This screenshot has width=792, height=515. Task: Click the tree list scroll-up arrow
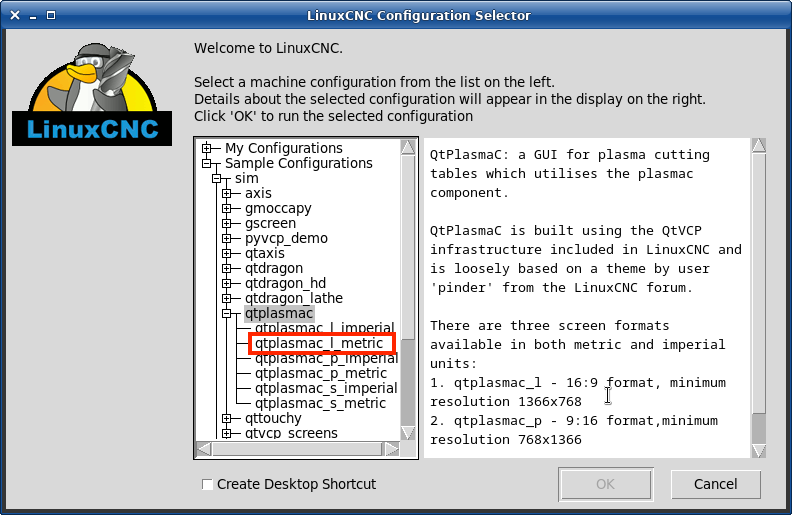coord(408,147)
